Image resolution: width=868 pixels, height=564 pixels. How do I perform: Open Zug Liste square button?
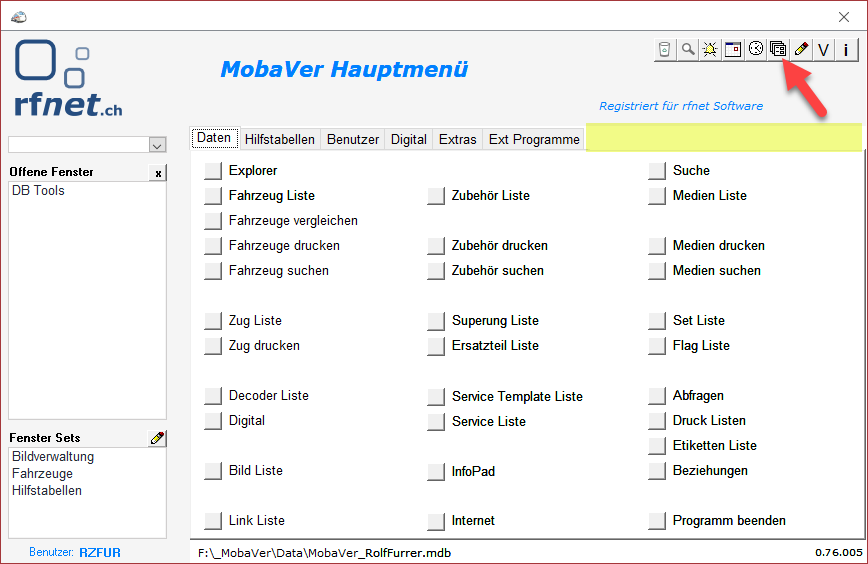213,321
